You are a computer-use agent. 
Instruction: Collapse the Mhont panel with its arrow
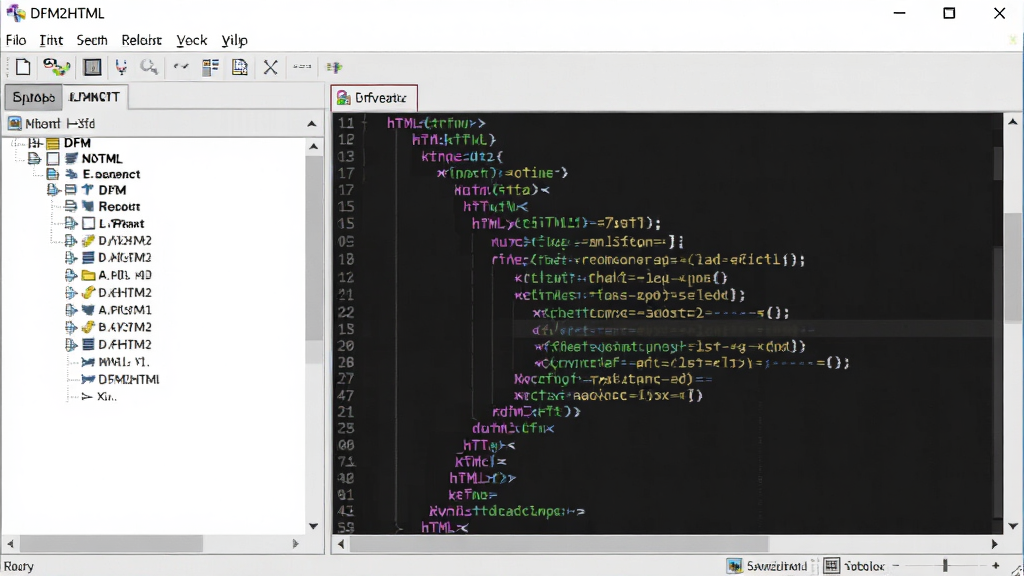pos(312,123)
